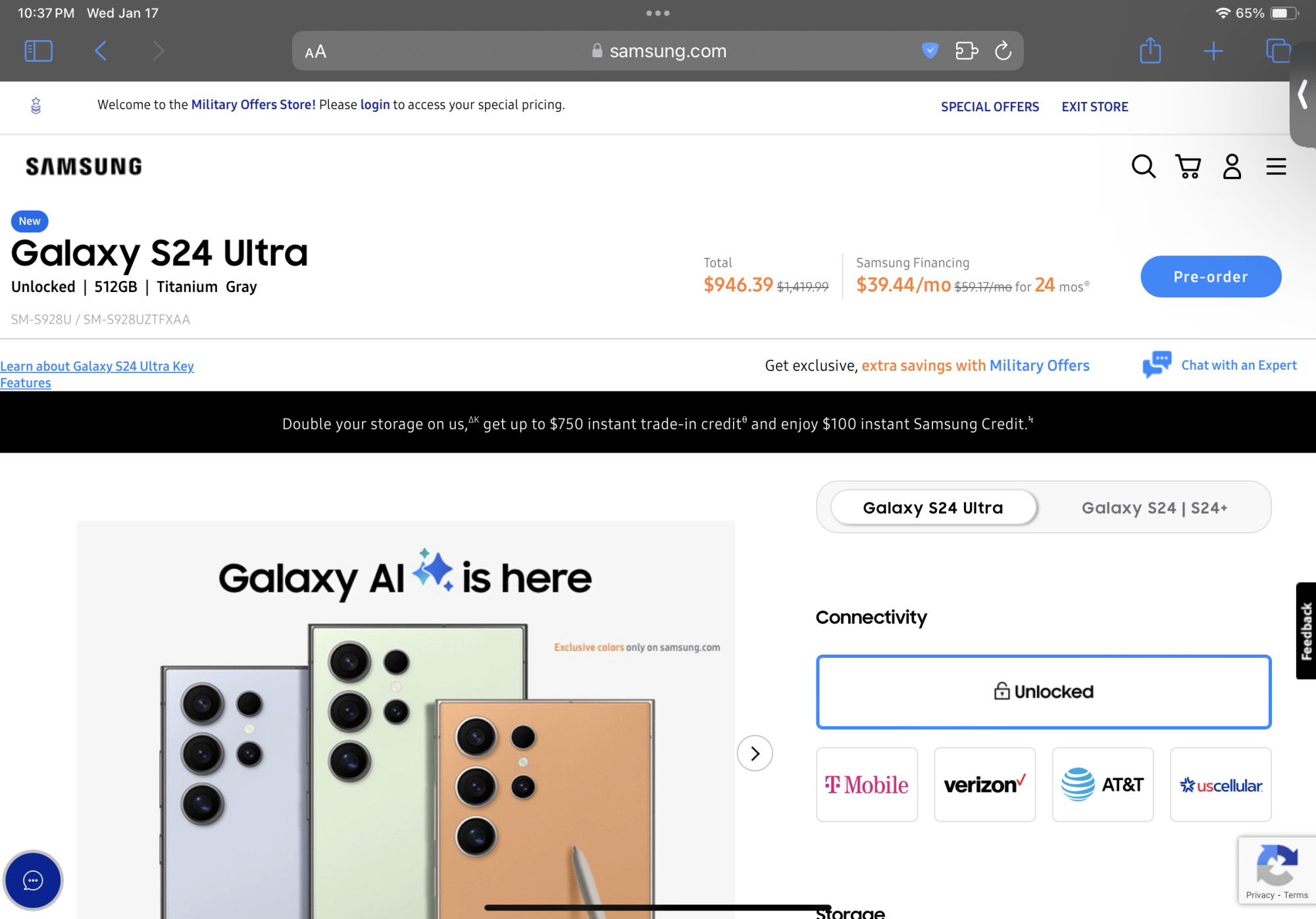This screenshot has width=1316, height=919.
Task: Open the account profile icon
Action: point(1232,166)
